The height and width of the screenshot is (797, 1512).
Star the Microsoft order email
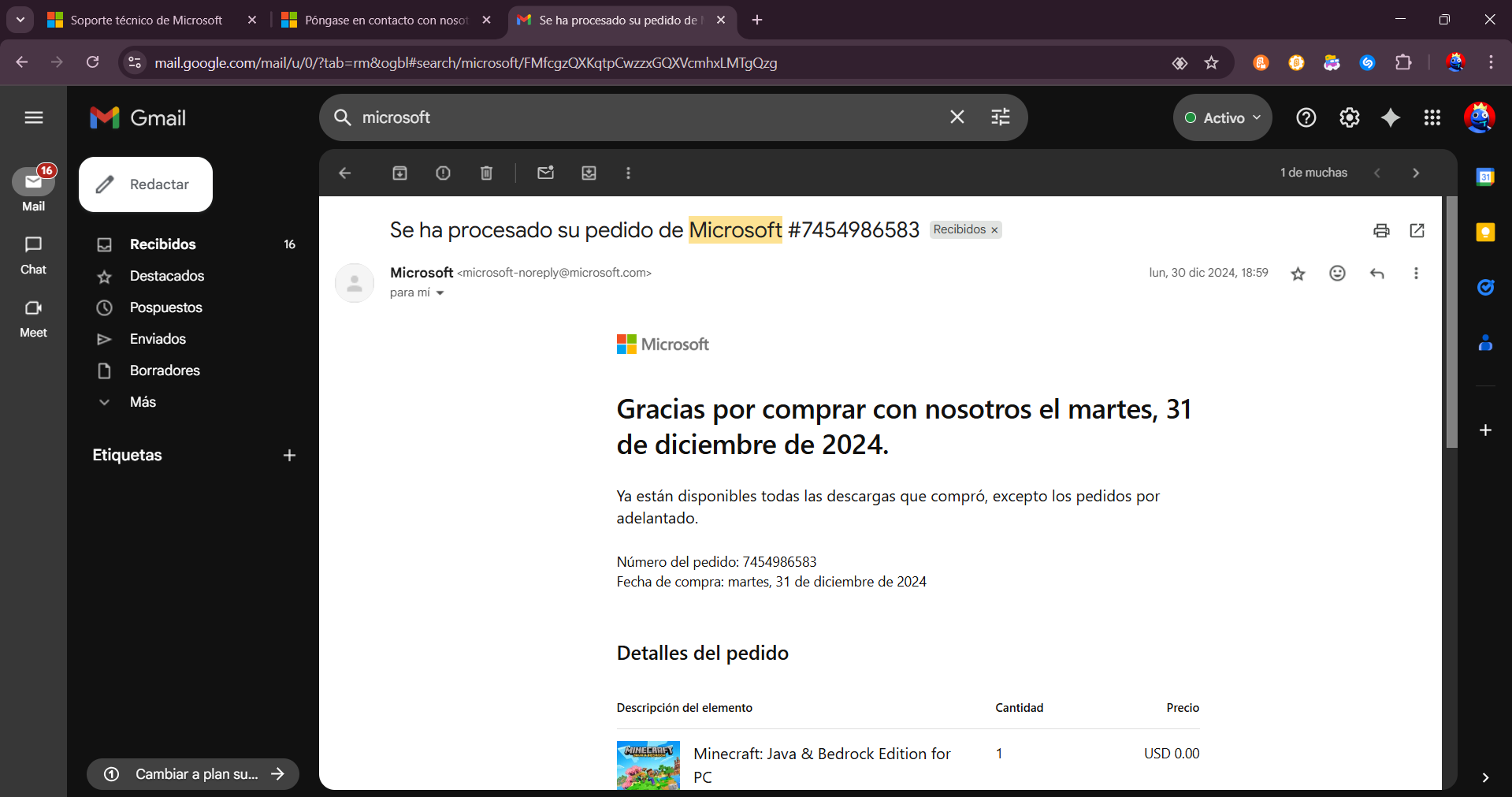pos(1298,274)
